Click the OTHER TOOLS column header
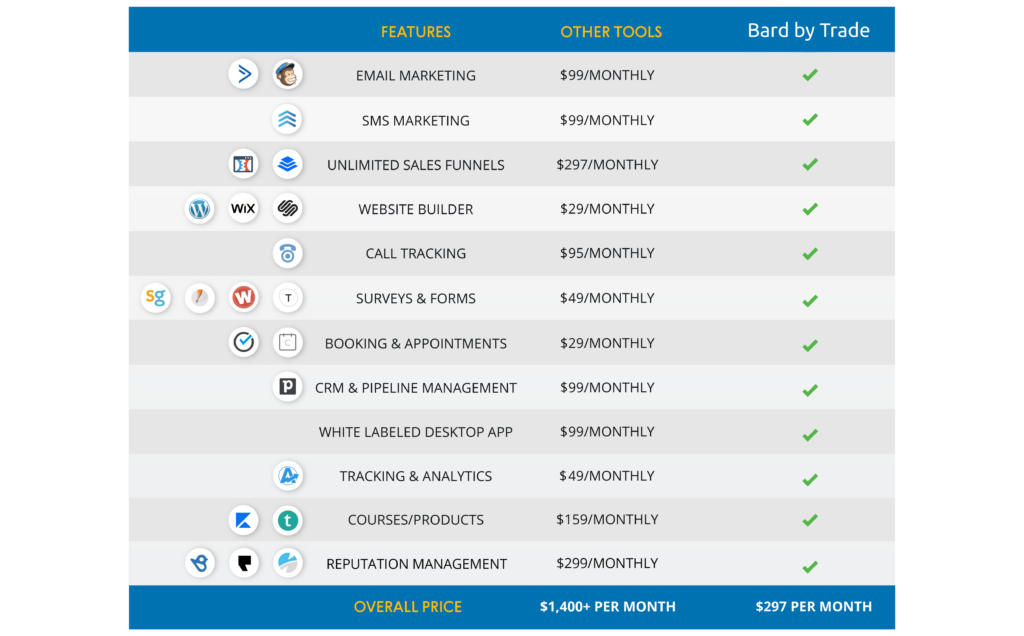This screenshot has width=1024, height=636. point(611,32)
